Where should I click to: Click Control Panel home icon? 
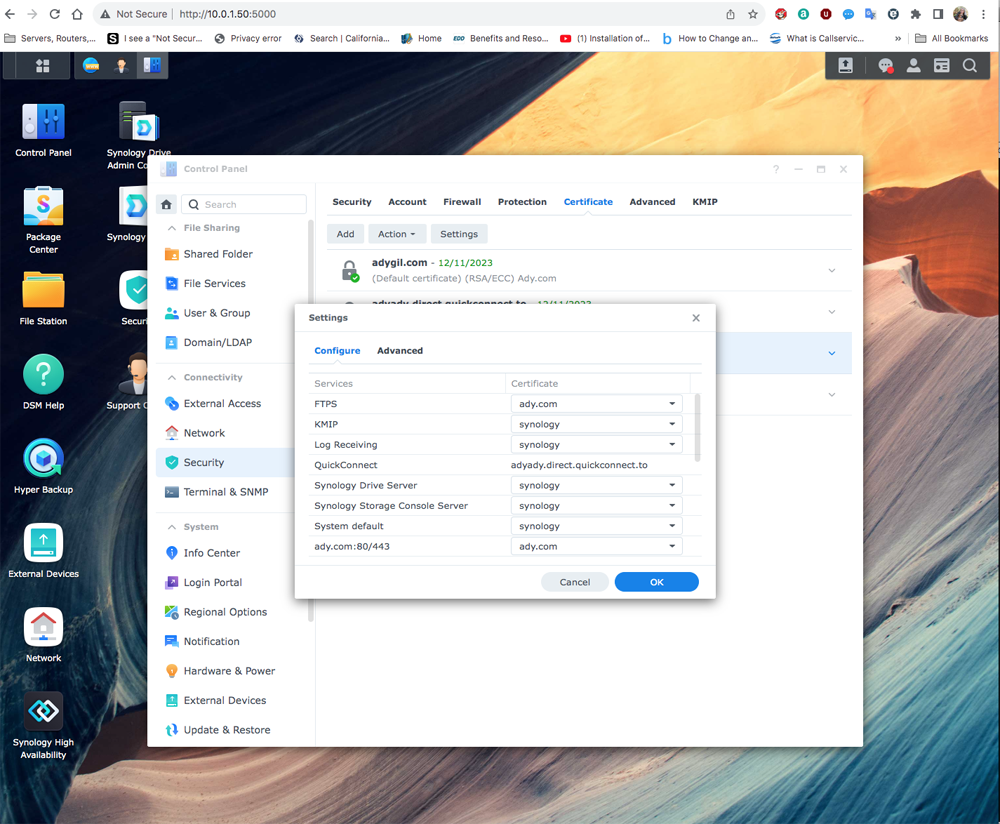pos(167,204)
